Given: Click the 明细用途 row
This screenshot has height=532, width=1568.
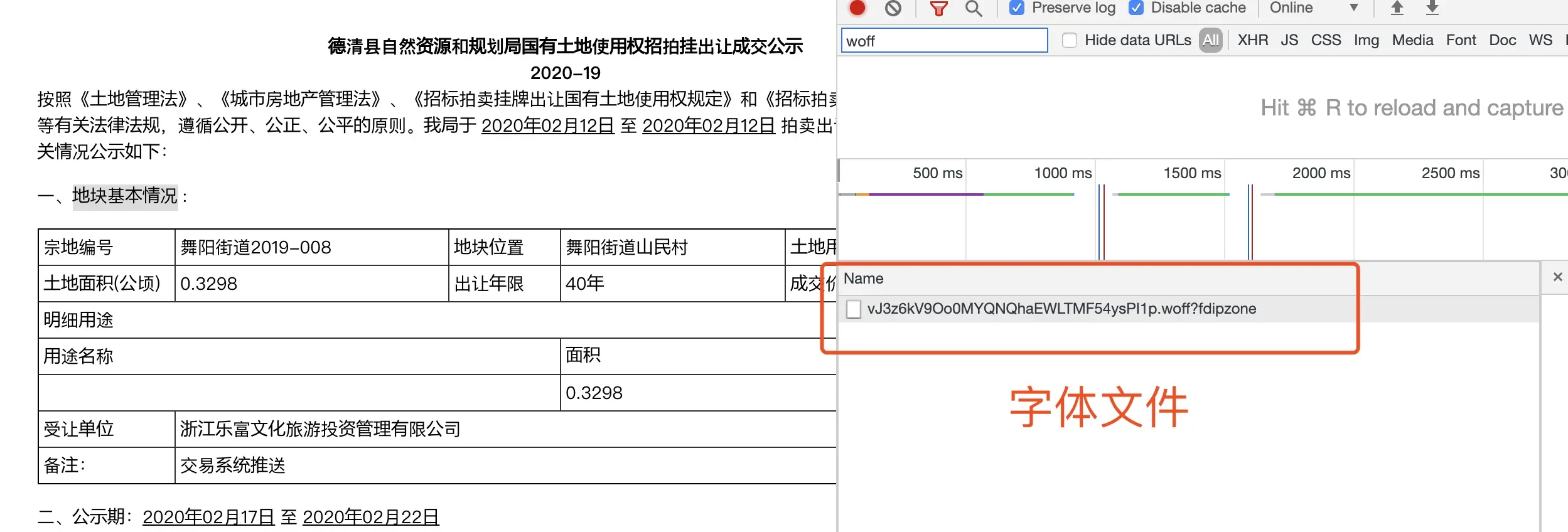Looking at the screenshot, I should tap(437, 320).
